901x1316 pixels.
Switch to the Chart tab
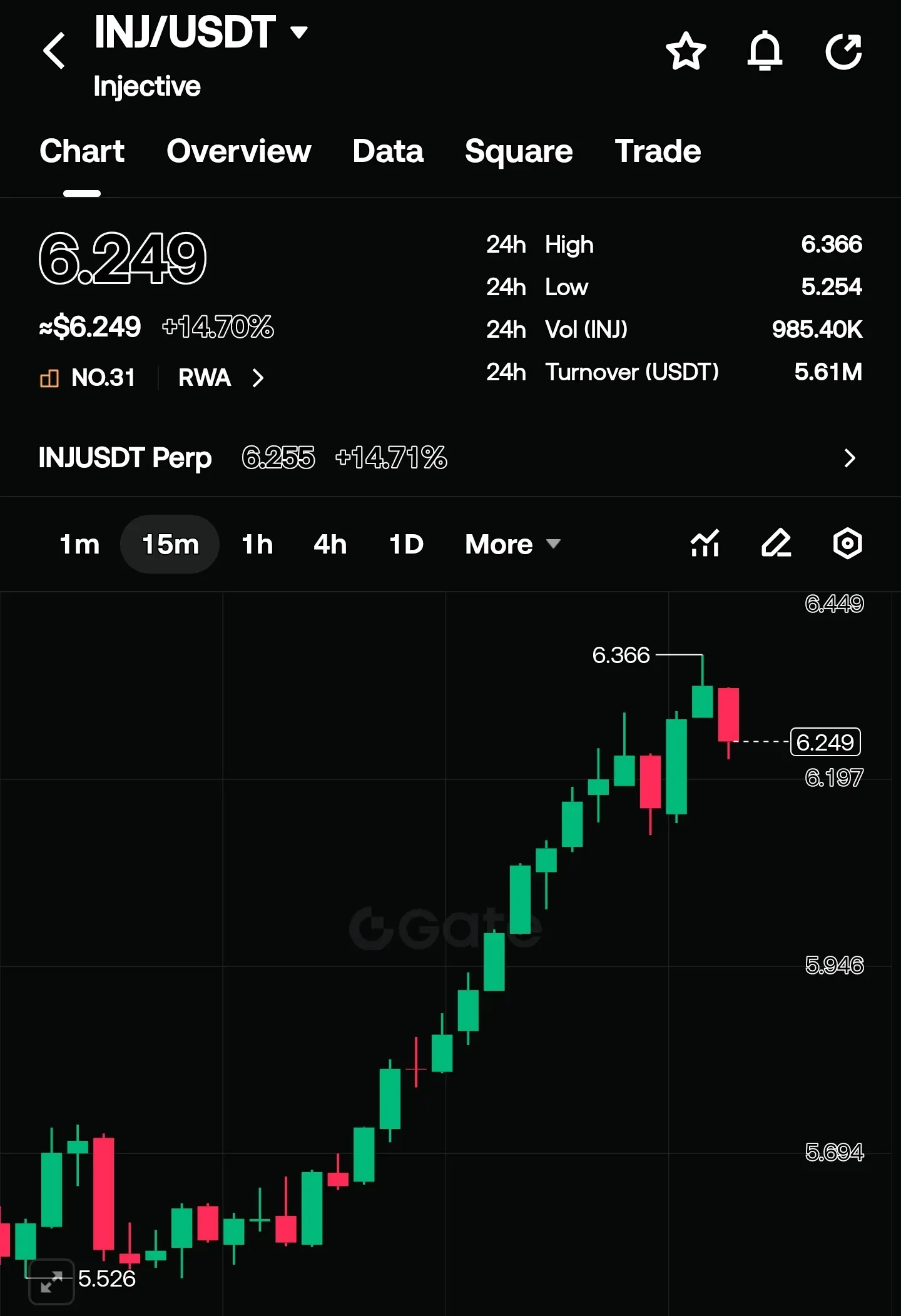[x=82, y=151]
